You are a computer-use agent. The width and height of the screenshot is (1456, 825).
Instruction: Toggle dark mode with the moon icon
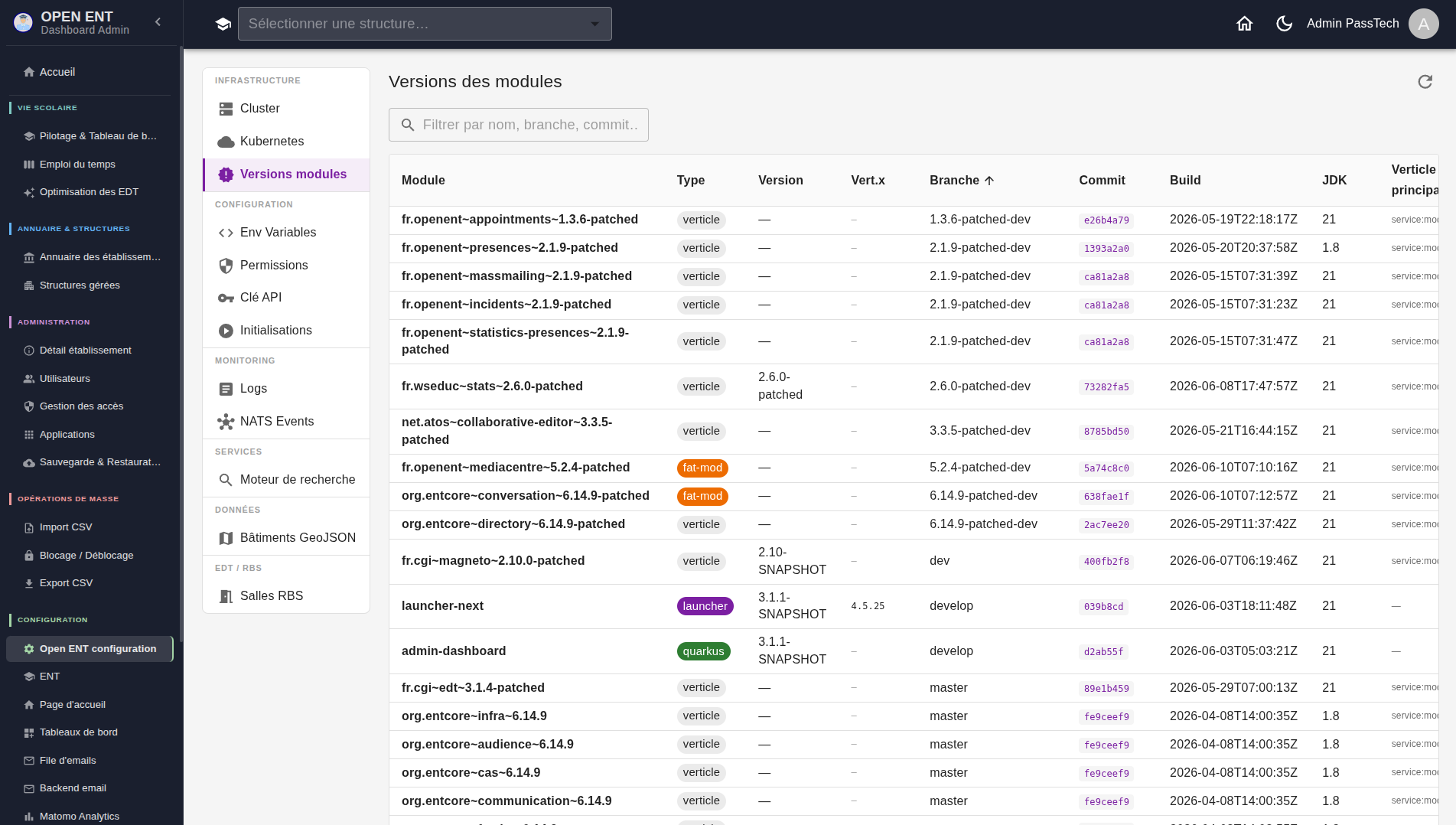pos(1284,24)
